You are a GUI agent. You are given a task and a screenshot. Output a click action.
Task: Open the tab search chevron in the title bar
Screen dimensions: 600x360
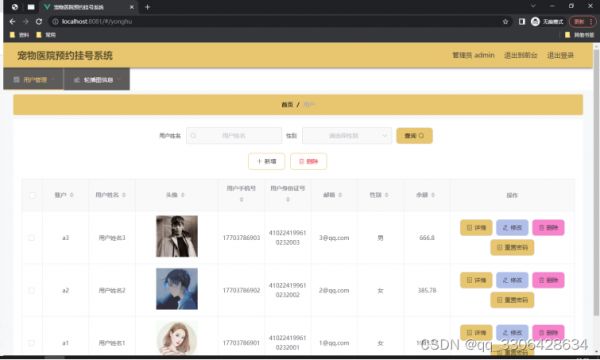(x=533, y=6)
